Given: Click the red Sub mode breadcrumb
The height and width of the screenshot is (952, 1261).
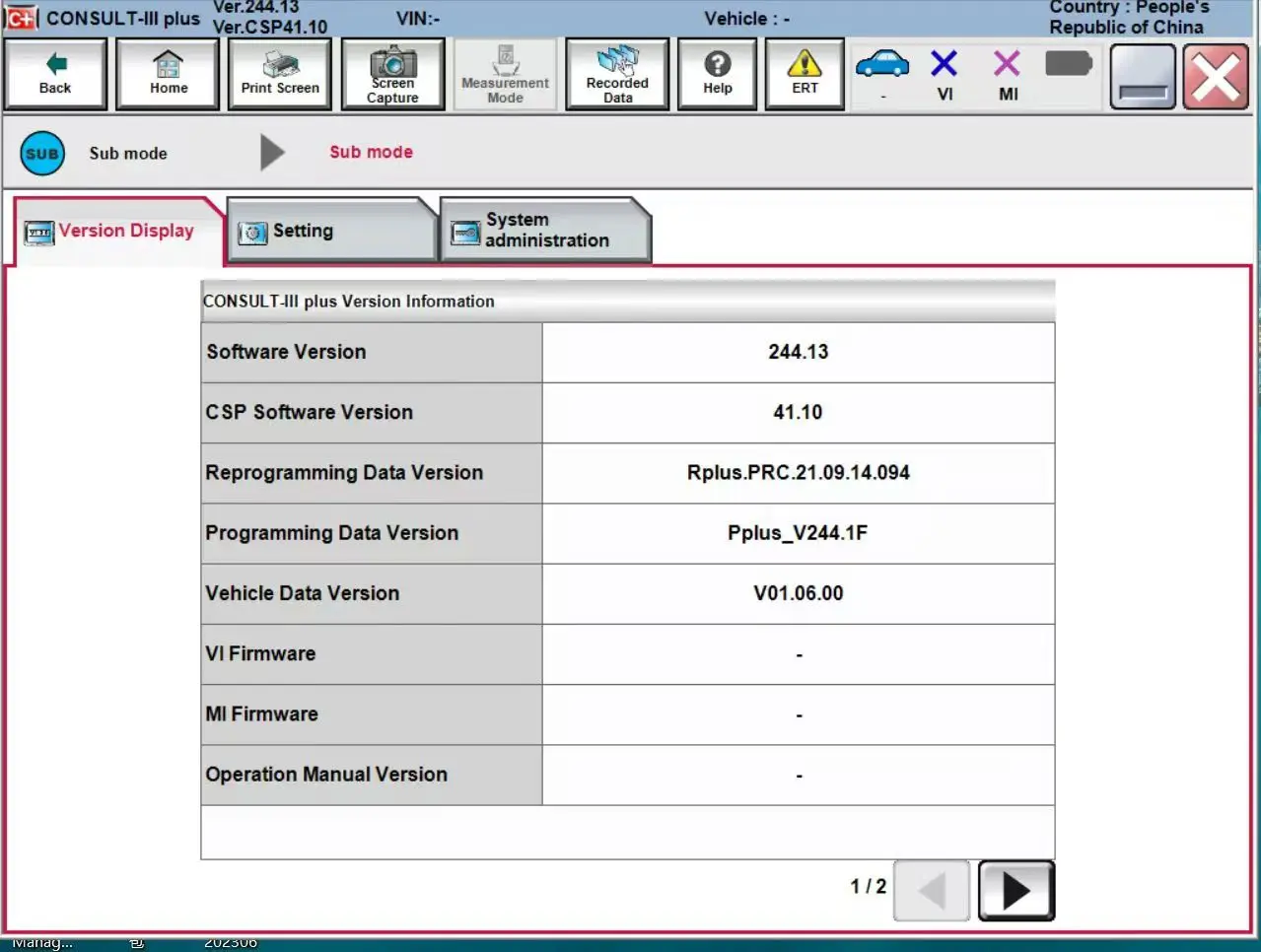Looking at the screenshot, I should (x=371, y=152).
